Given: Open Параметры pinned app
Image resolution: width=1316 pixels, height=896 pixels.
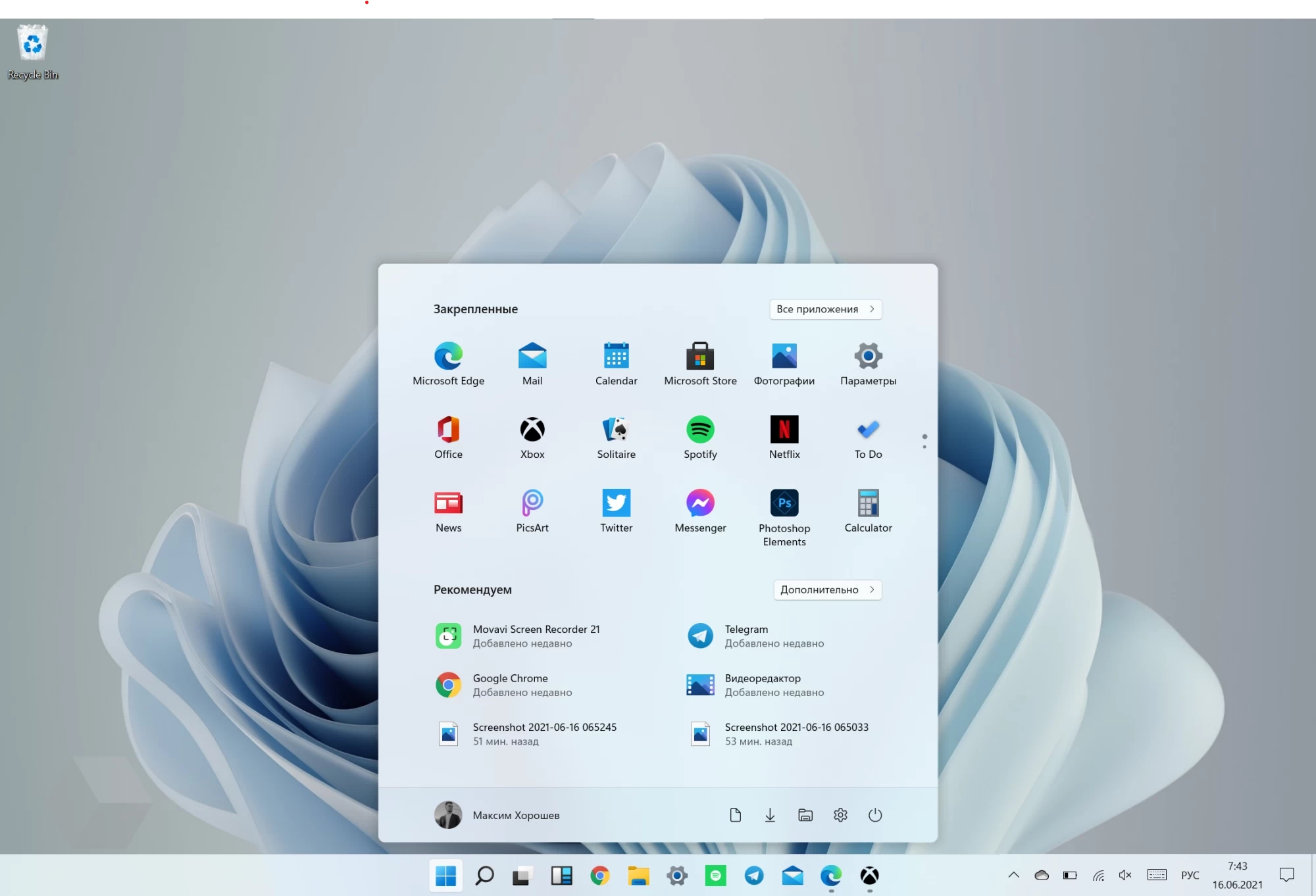Looking at the screenshot, I should click(x=868, y=364).
